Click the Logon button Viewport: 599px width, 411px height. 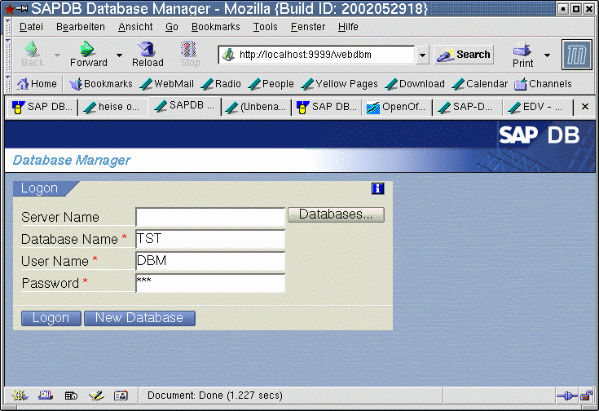51,318
